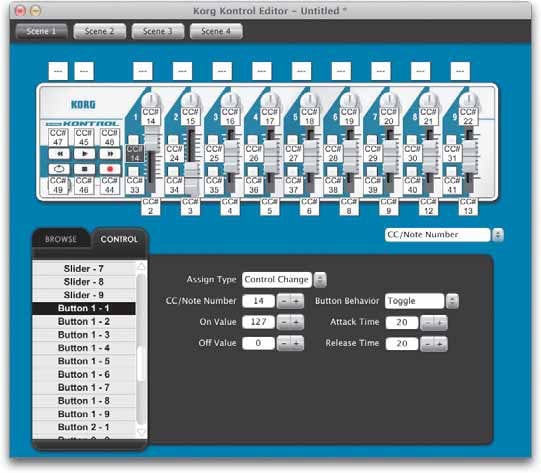
Task: Click the loop transport button
Action: (59, 169)
